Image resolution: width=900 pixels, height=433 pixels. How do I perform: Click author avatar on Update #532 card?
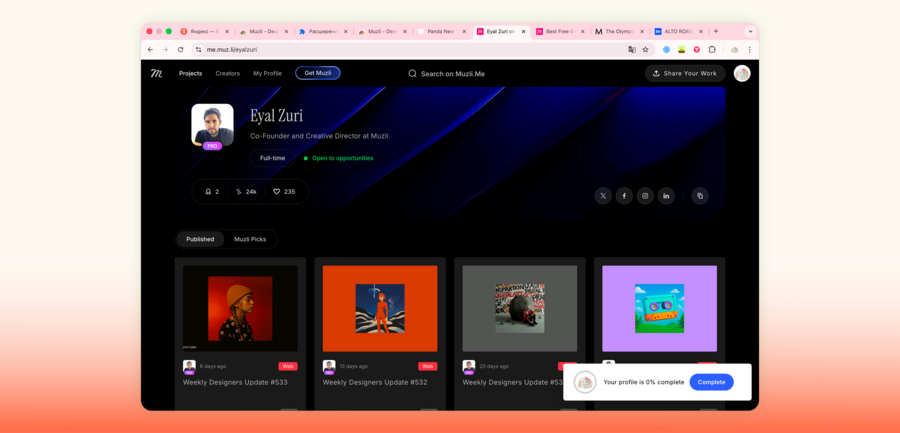pos(329,366)
